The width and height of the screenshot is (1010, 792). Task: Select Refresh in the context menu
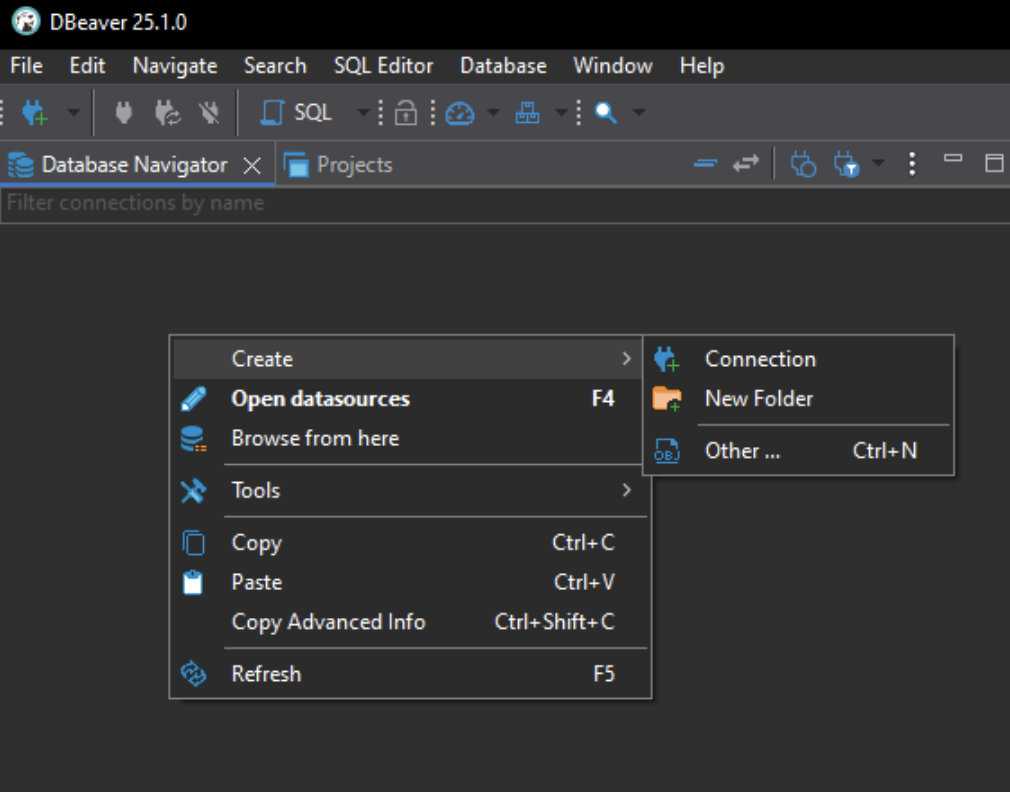(408, 674)
